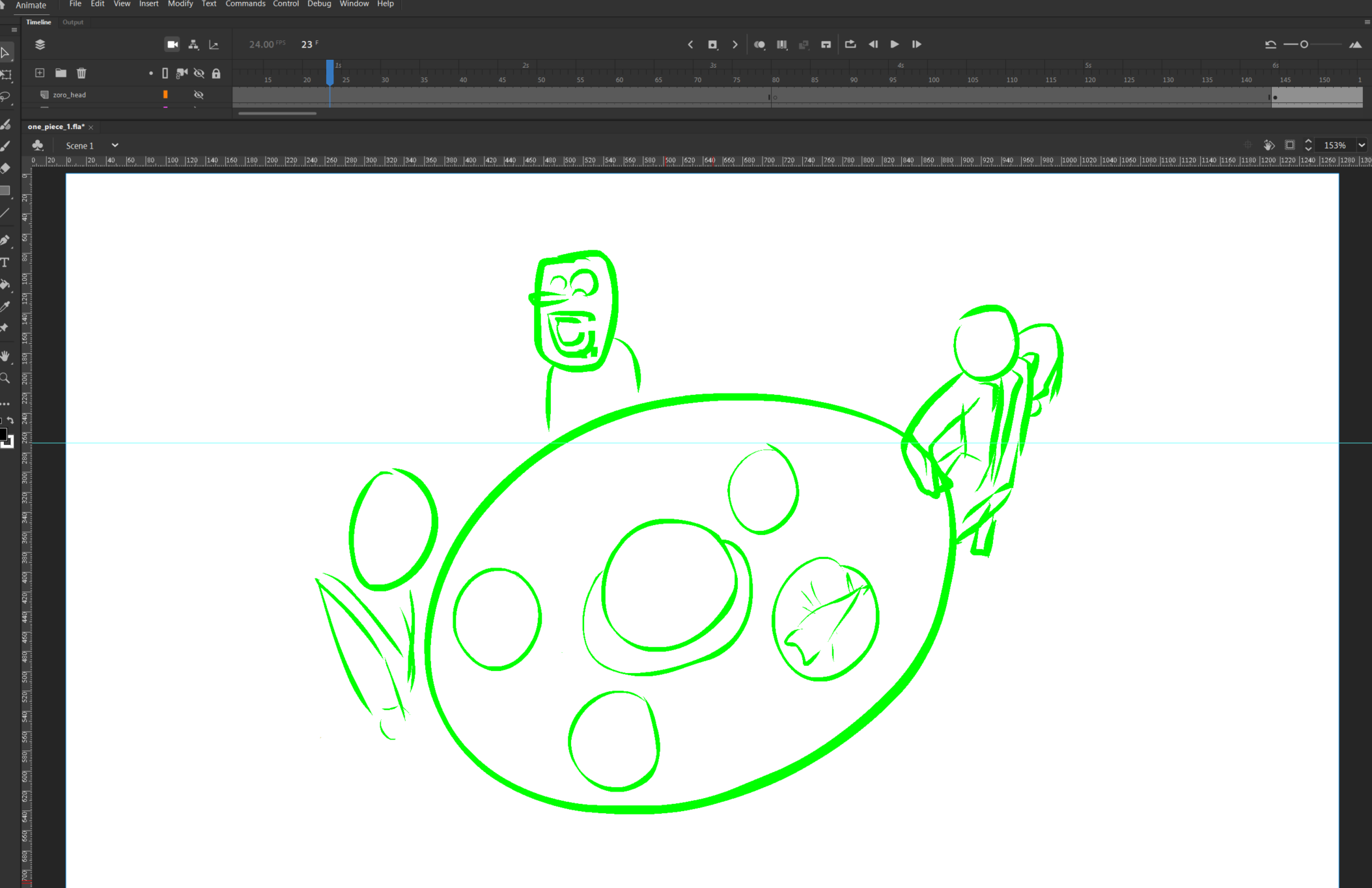
Task: Lock all layers with padlock icon
Action: [x=216, y=73]
